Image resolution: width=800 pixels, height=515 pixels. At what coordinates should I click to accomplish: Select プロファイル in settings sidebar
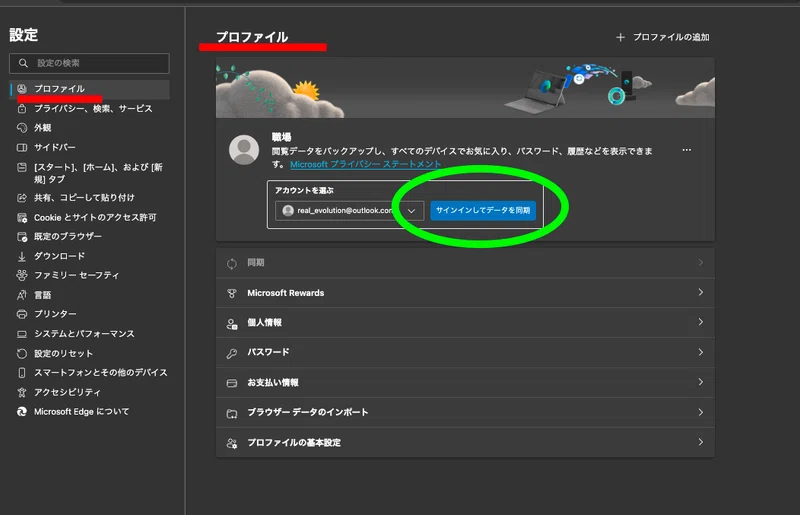click(90, 89)
